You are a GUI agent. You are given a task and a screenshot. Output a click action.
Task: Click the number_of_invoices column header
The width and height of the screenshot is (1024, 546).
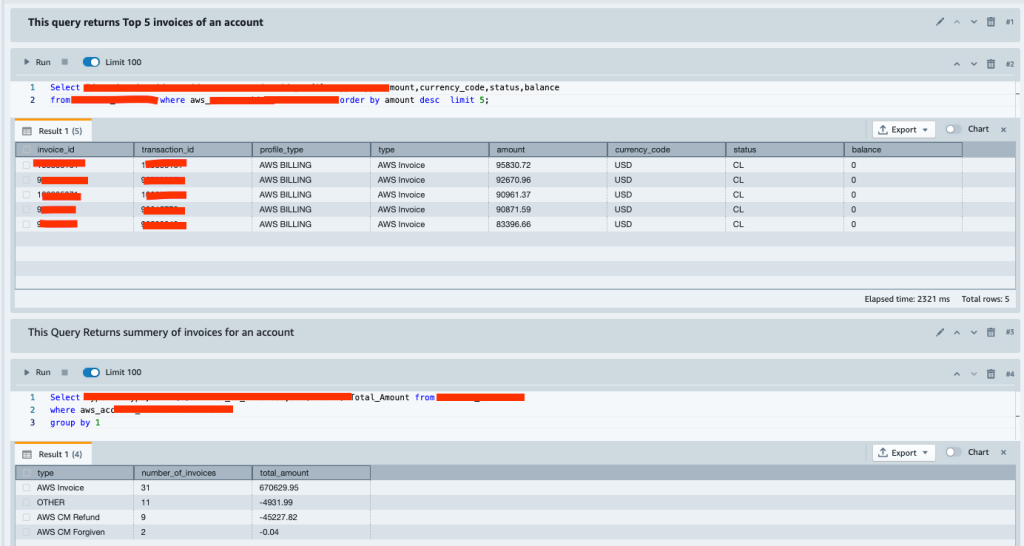tap(193, 473)
